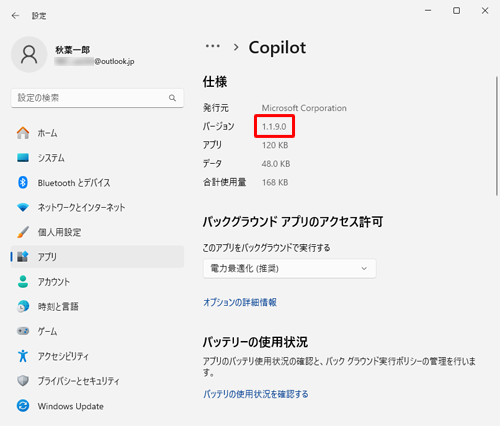Open 時刻と言語 settings
Image resolution: width=500 pixels, height=426 pixels.
tap(97, 306)
